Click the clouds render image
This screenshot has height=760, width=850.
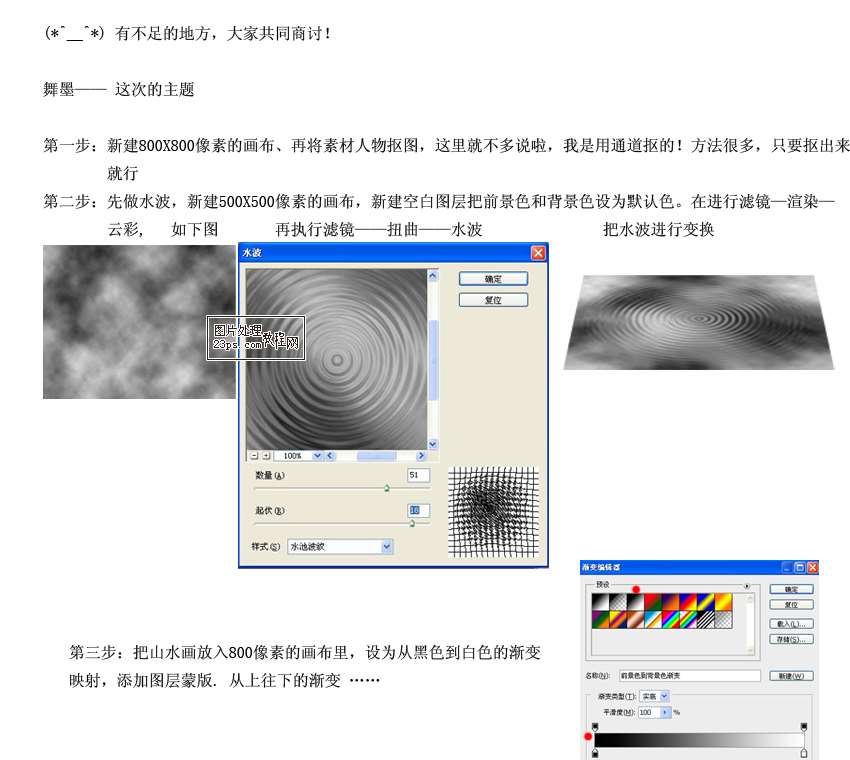pyautogui.click(x=139, y=322)
